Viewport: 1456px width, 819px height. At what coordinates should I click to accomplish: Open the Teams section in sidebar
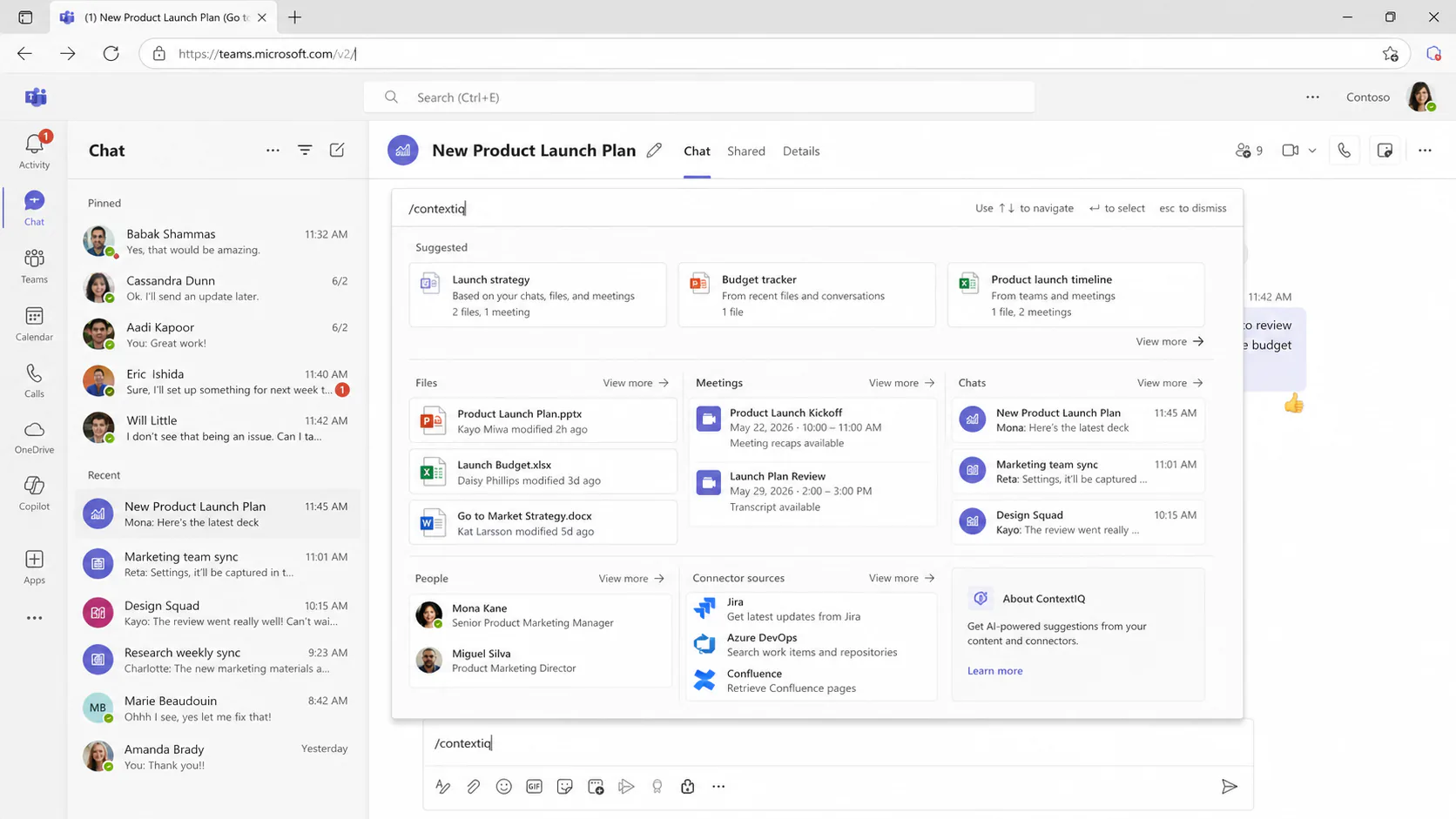pyautogui.click(x=34, y=265)
